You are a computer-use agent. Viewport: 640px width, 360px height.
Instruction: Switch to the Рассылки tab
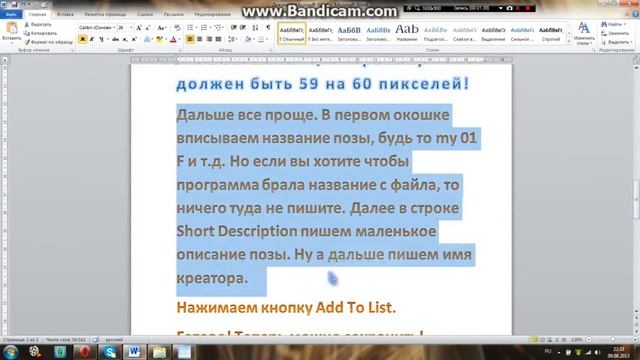(173, 14)
